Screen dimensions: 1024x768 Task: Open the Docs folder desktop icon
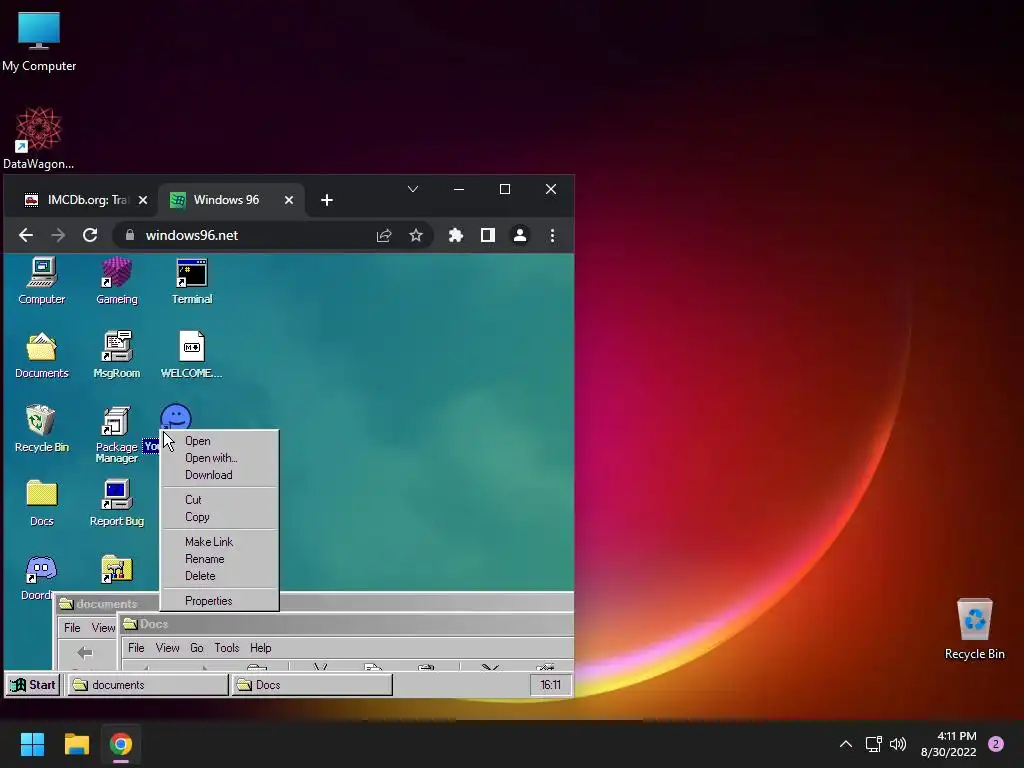pos(42,503)
